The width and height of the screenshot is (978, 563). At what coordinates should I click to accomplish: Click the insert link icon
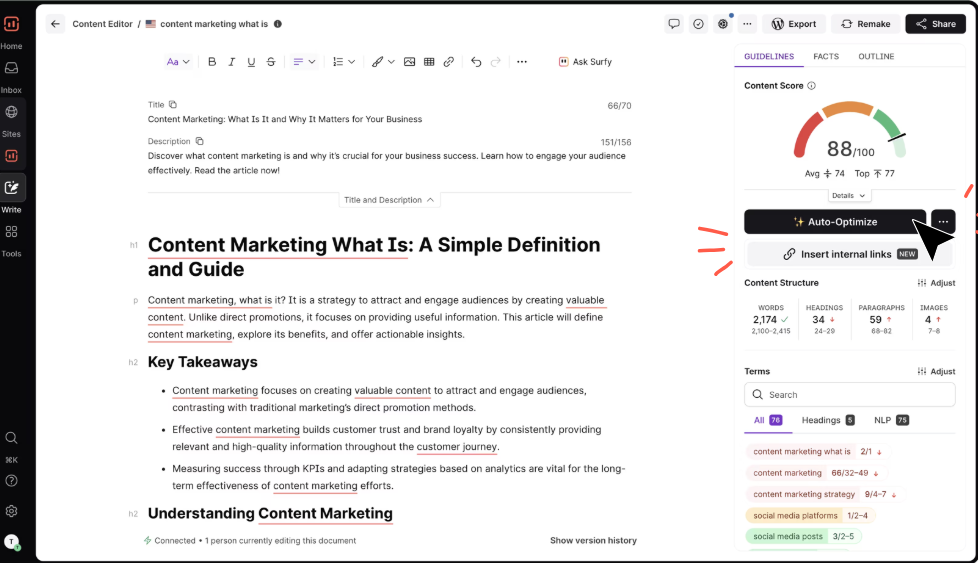coord(449,62)
